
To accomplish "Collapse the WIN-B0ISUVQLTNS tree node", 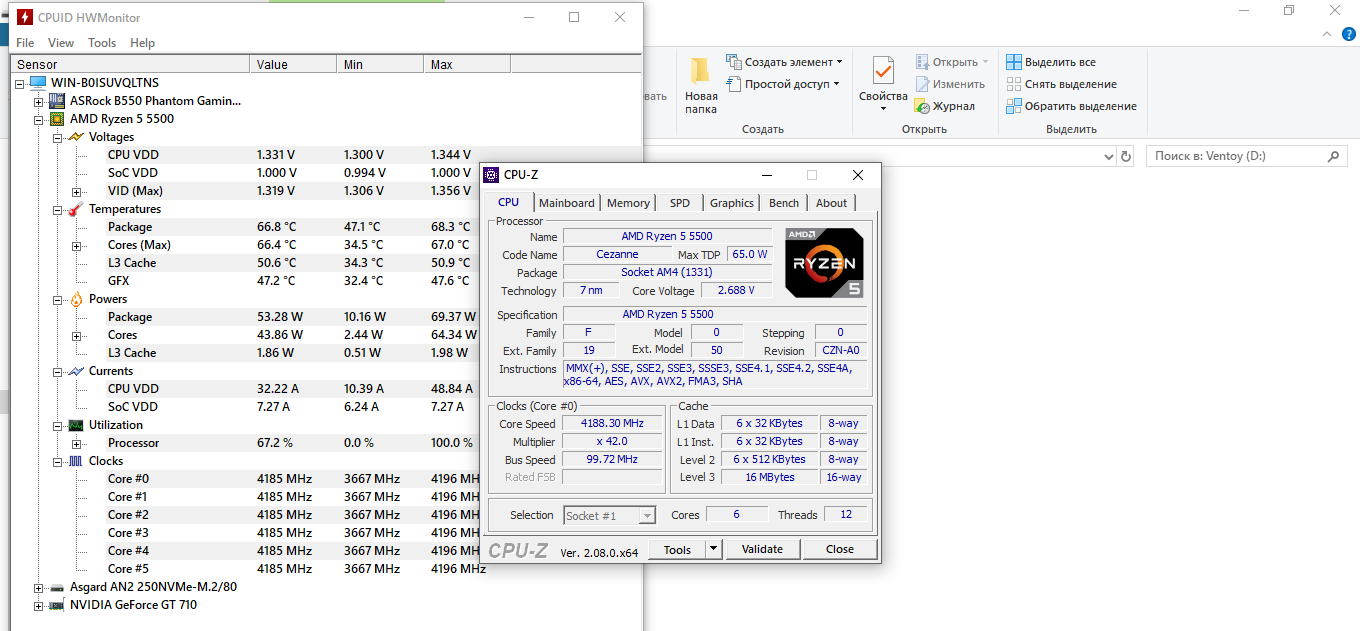I will pos(20,83).
